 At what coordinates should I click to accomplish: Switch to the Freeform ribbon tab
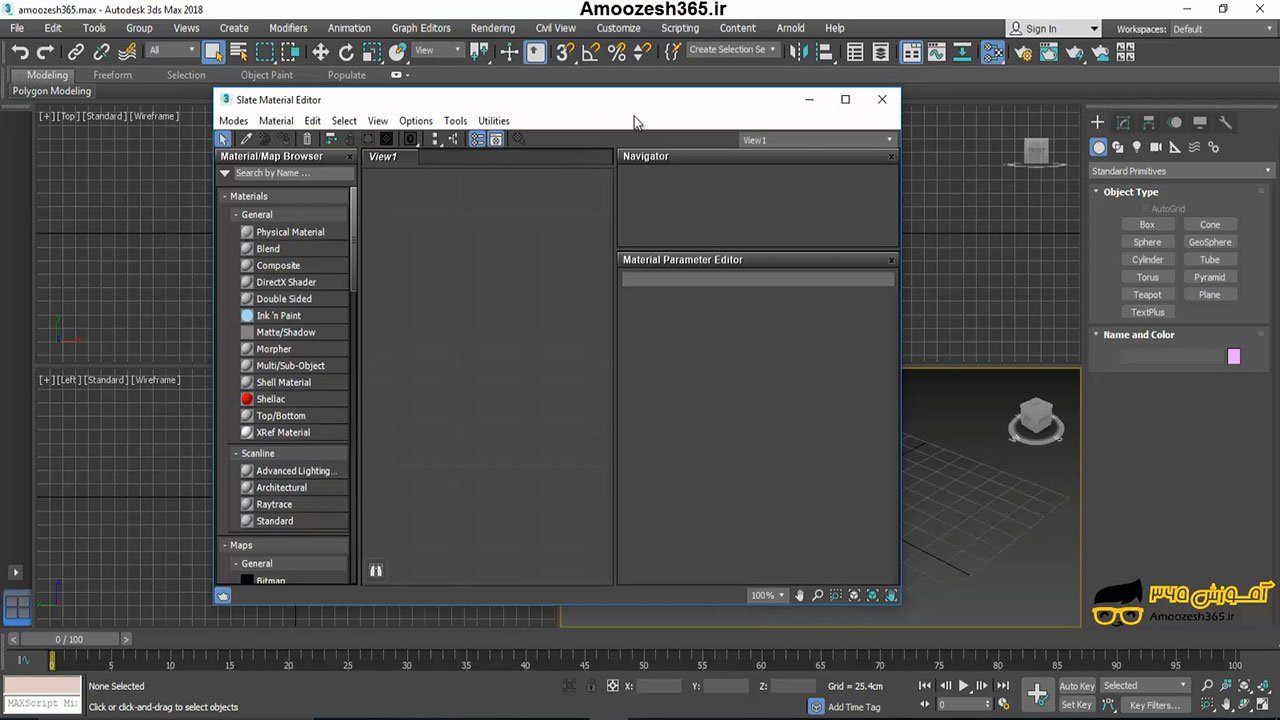pos(112,75)
